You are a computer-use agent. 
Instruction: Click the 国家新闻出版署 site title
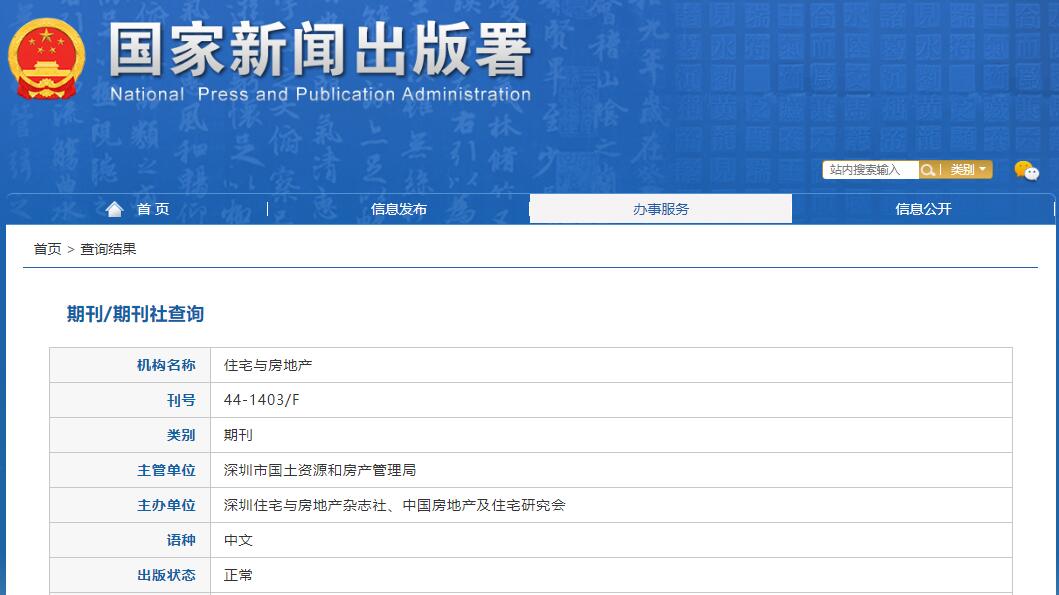point(320,49)
